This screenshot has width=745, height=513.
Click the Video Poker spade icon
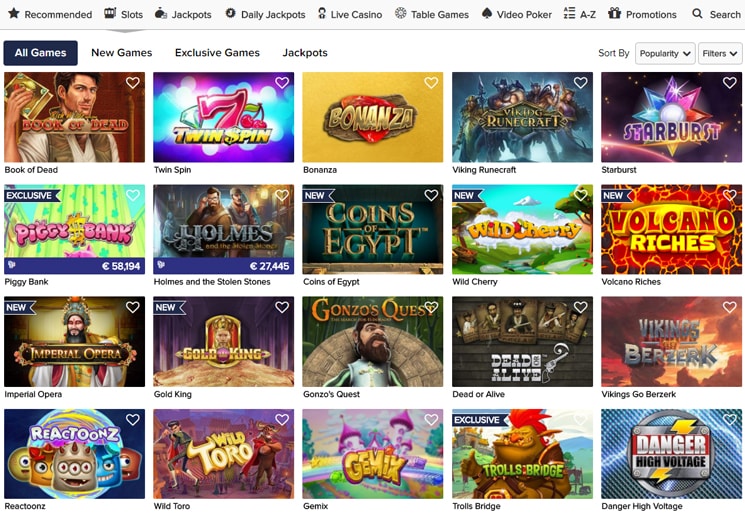coord(487,13)
